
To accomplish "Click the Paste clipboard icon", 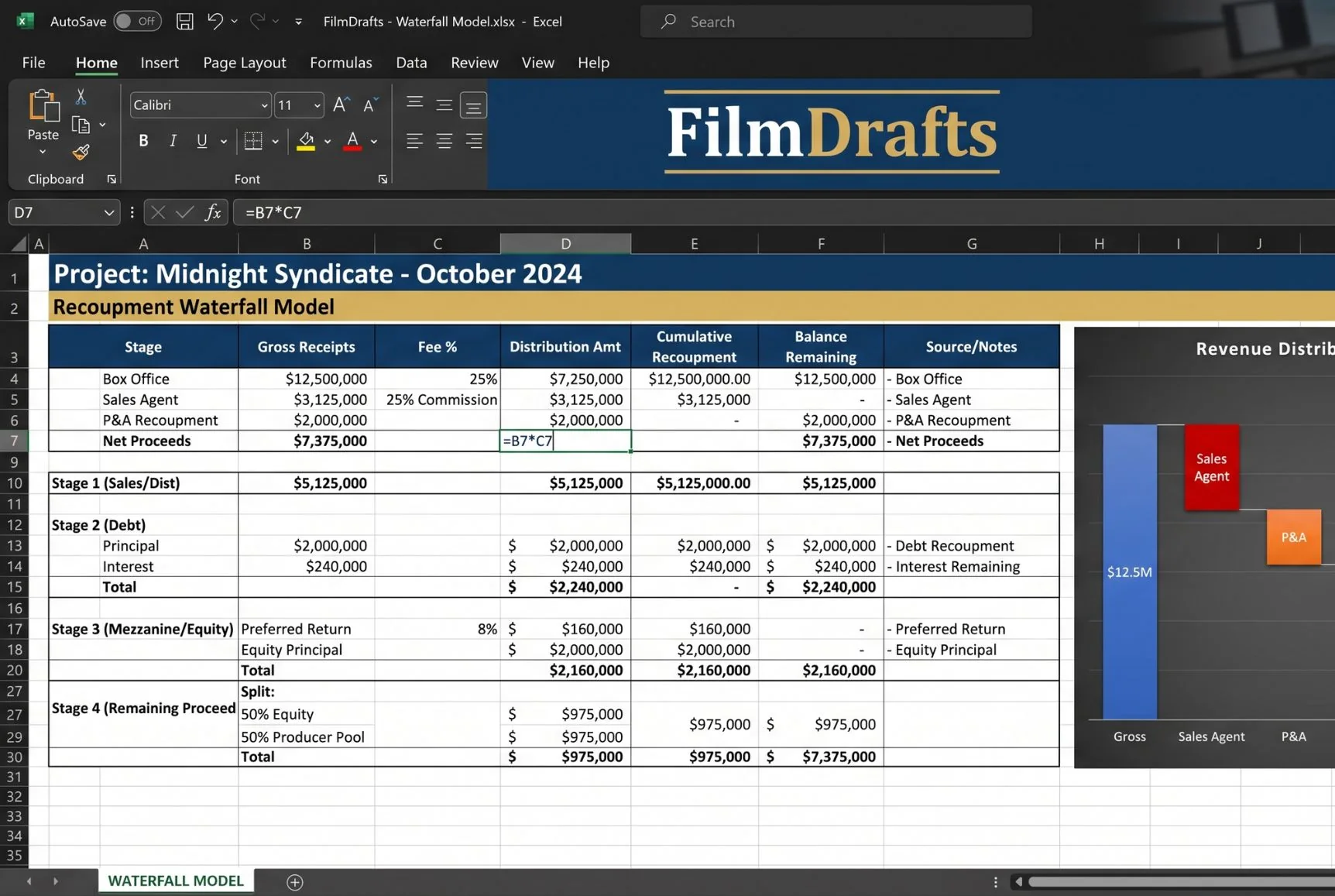I will 43,106.
